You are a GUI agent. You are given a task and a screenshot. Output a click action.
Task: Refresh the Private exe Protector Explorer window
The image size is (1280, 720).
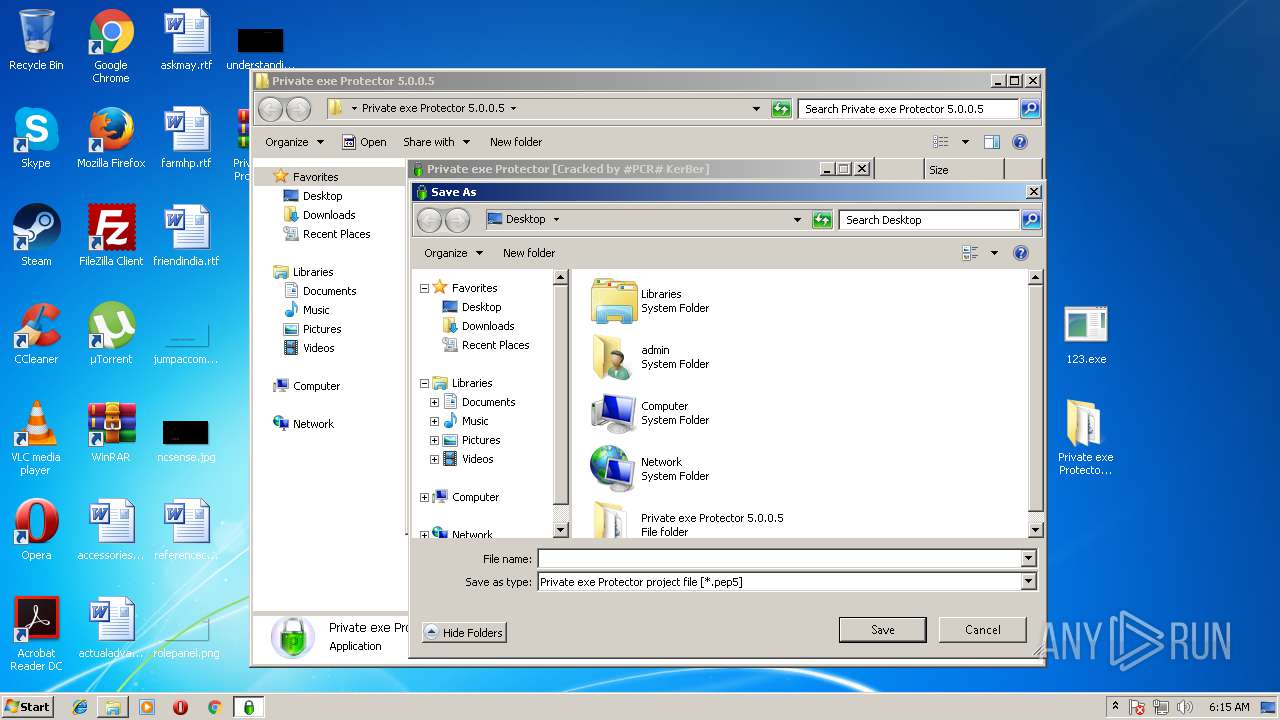click(x=781, y=109)
